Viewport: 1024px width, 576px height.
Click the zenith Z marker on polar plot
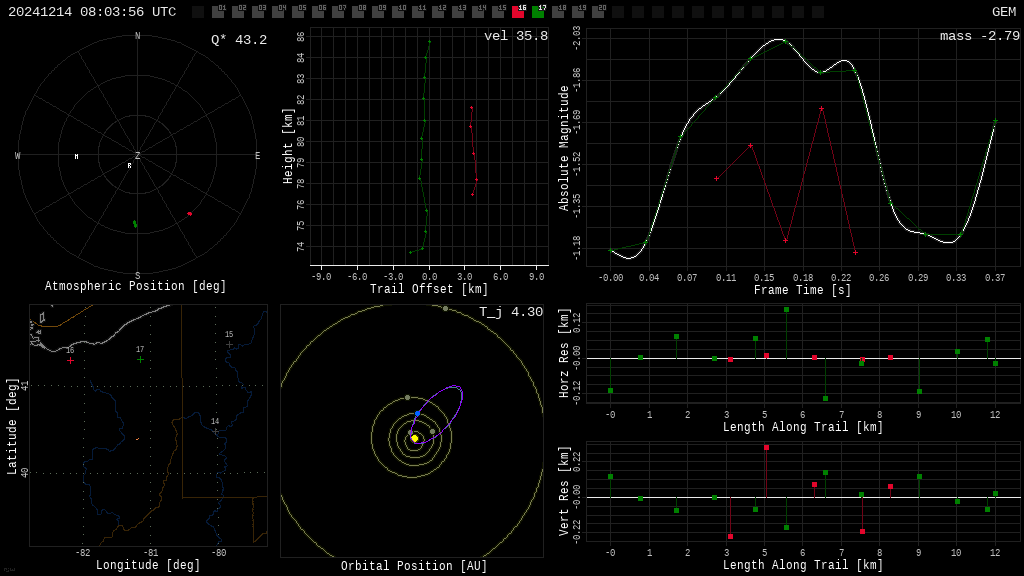[138, 156]
